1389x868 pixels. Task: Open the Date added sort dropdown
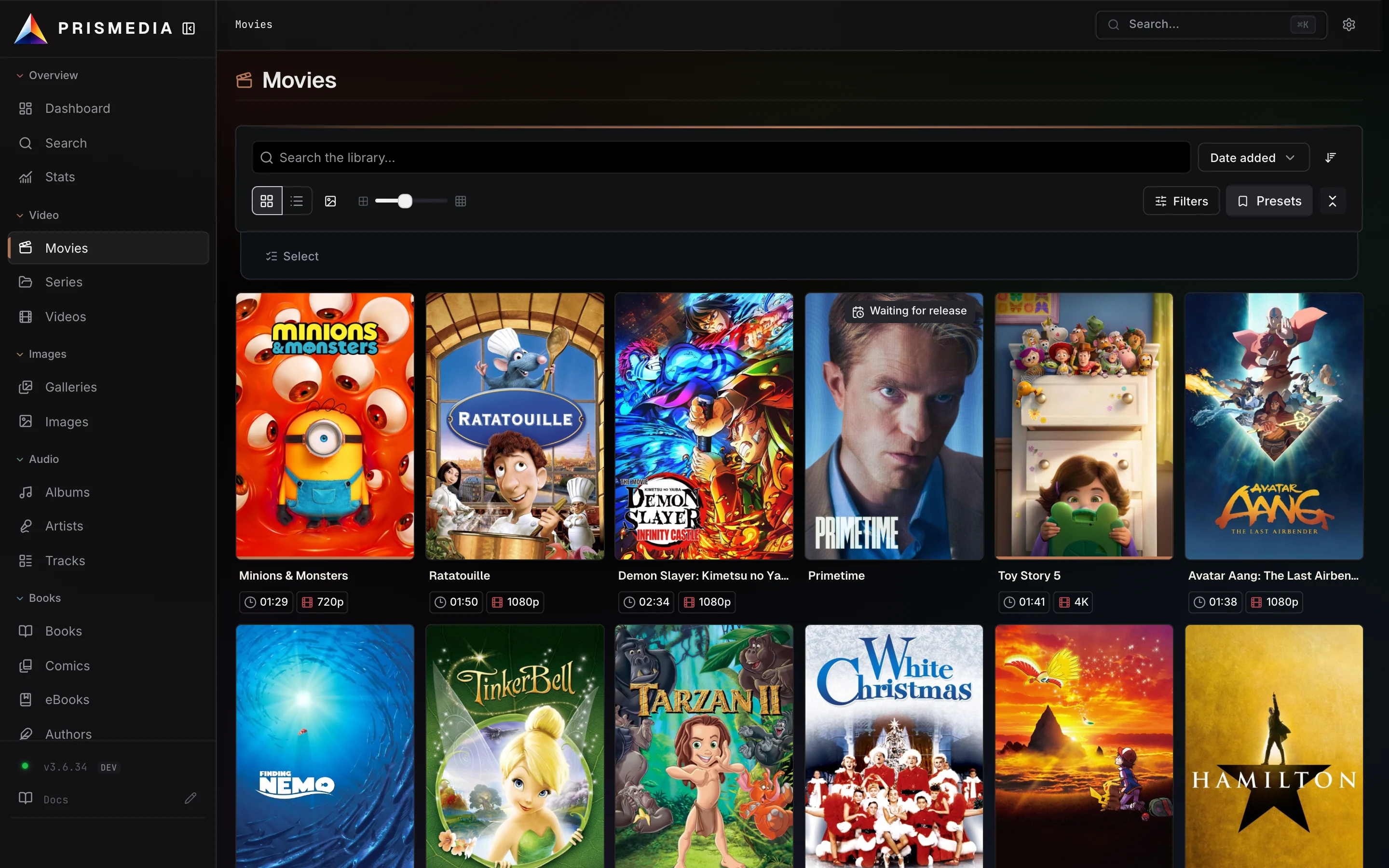pos(1253,157)
